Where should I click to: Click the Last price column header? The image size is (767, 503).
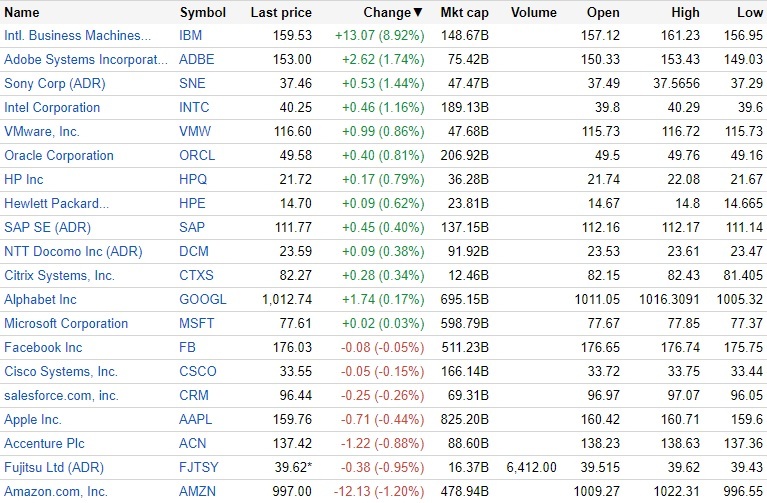[x=281, y=13]
